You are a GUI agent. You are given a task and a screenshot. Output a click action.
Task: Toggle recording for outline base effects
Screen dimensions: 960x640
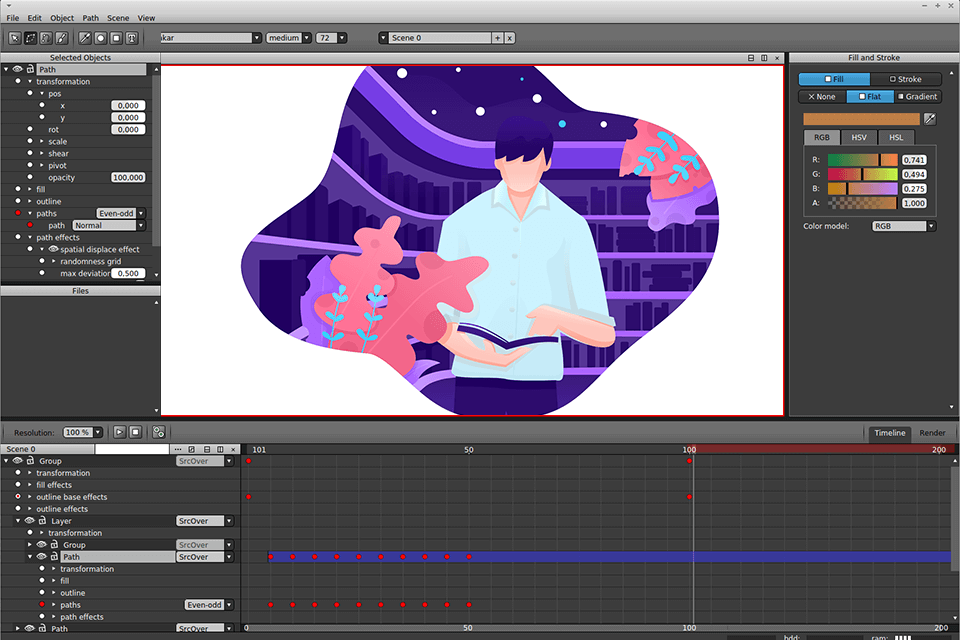point(18,497)
